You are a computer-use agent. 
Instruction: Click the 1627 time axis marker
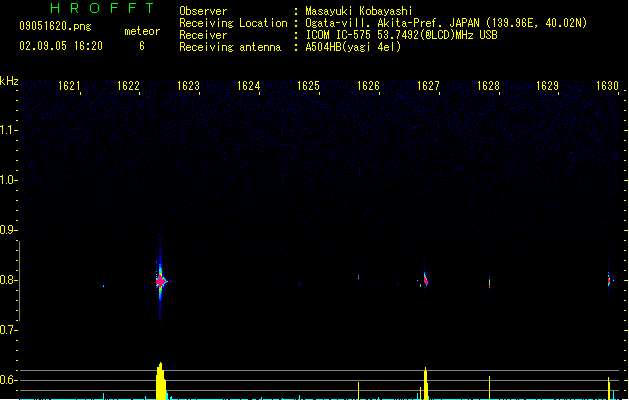428,86
